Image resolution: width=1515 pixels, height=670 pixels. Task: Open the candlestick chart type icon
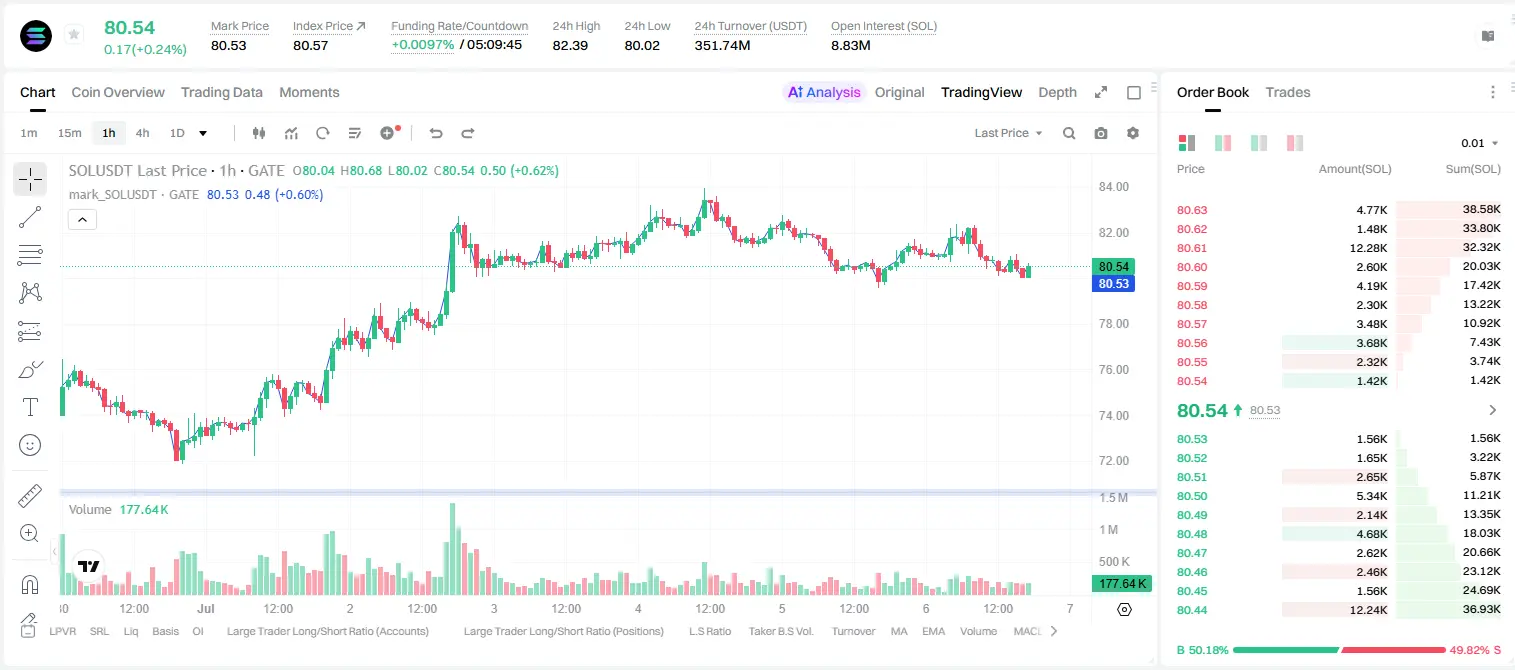259,133
